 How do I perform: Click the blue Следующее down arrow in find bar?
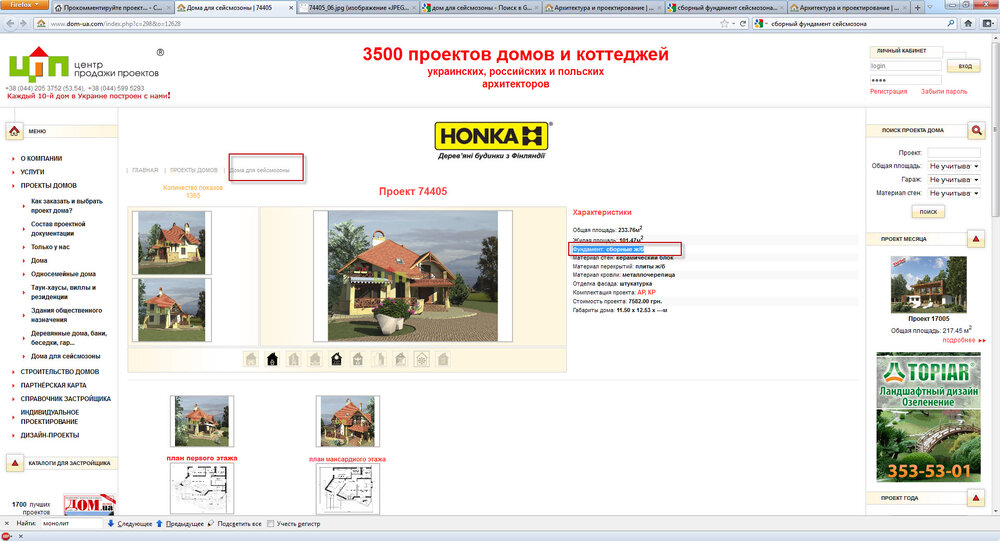[110, 523]
